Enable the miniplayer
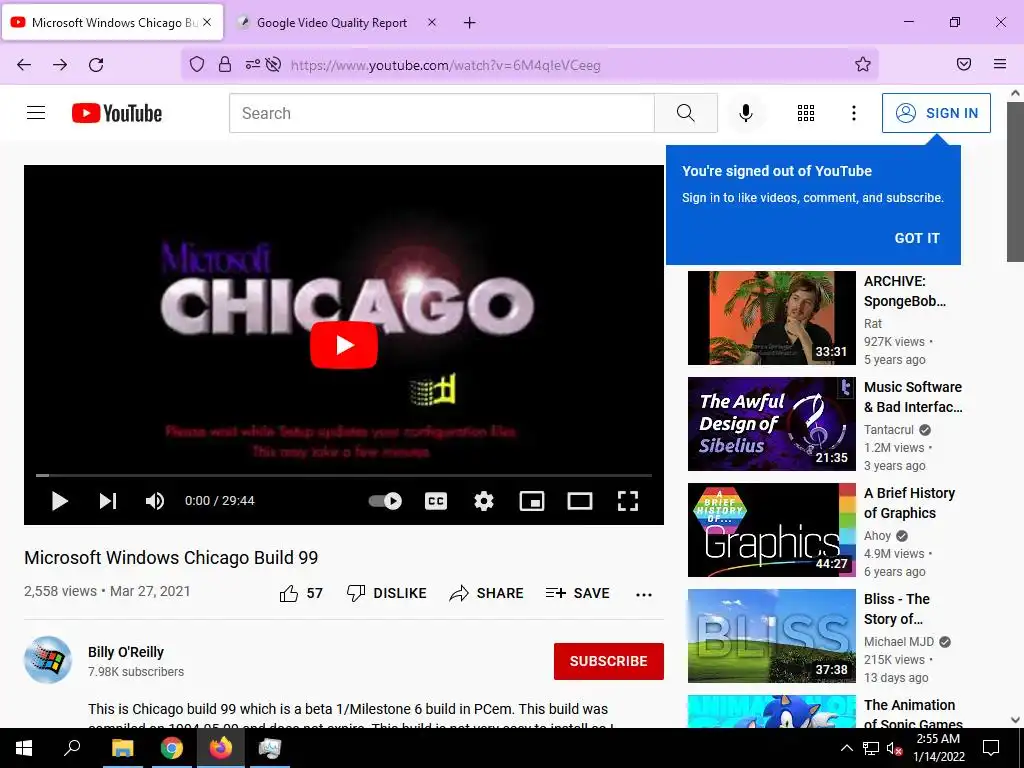This screenshot has height=768, width=1024. [x=532, y=501]
